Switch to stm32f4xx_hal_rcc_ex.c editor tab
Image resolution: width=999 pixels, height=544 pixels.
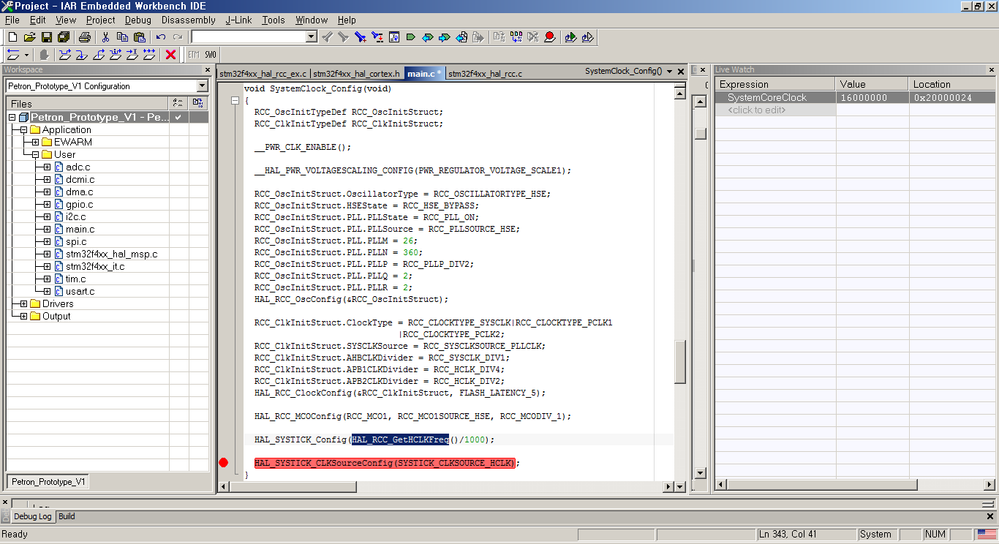(x=263, y=74)
